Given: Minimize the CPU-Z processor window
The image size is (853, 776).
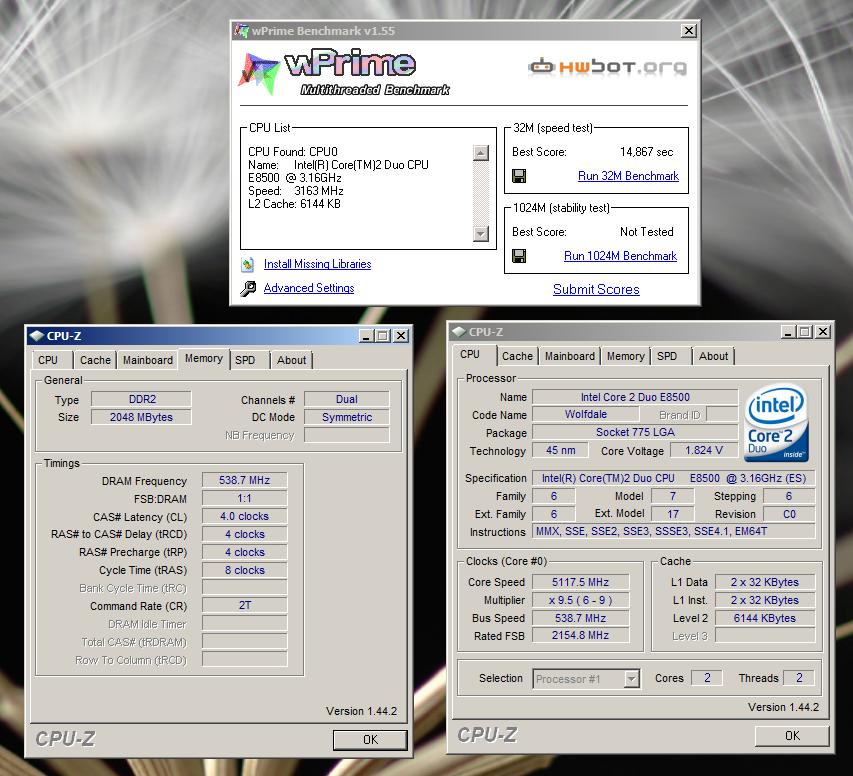Looking at the screenshot, I should tap(789, 331).
